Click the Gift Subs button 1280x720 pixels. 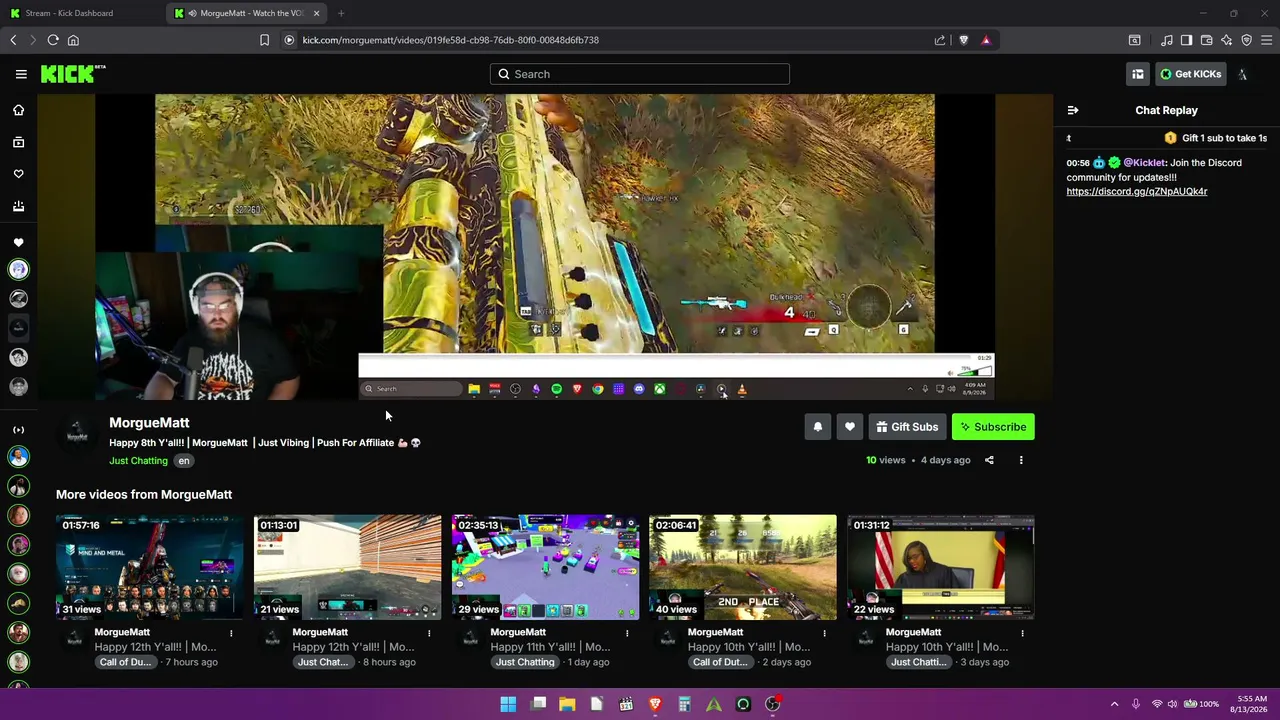(907, 427)
